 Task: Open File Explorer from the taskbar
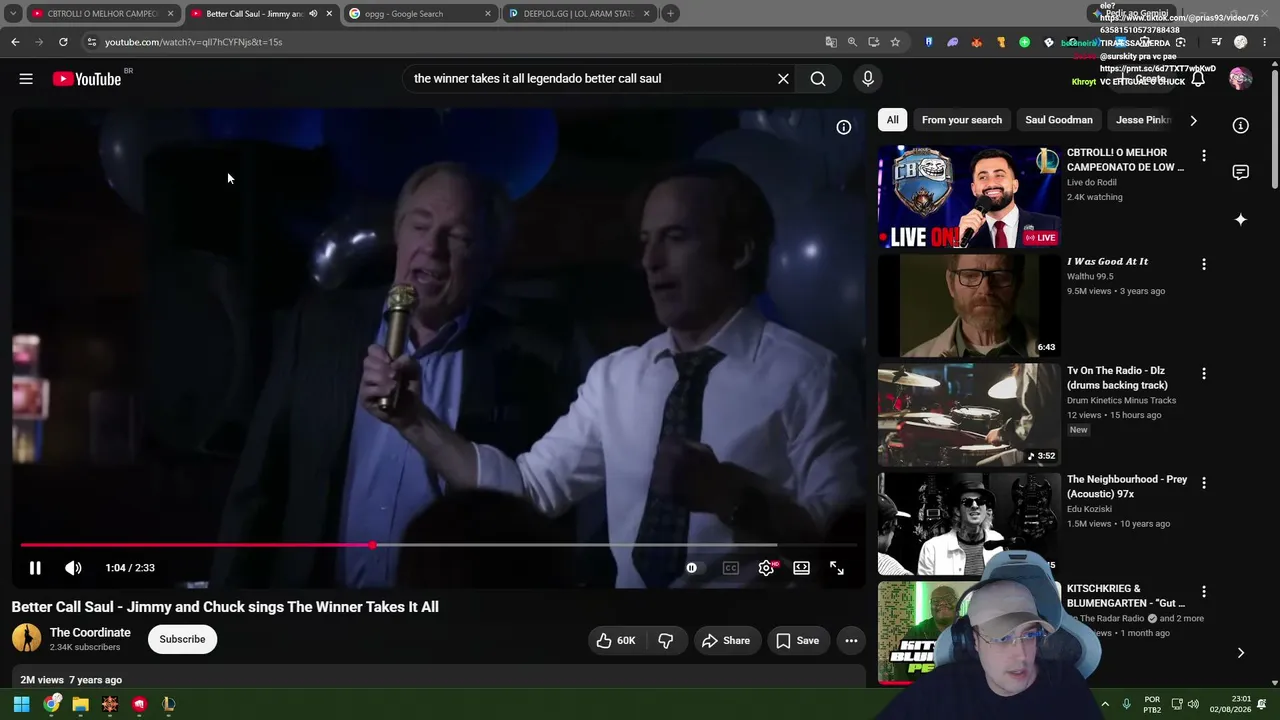[80, 704]
